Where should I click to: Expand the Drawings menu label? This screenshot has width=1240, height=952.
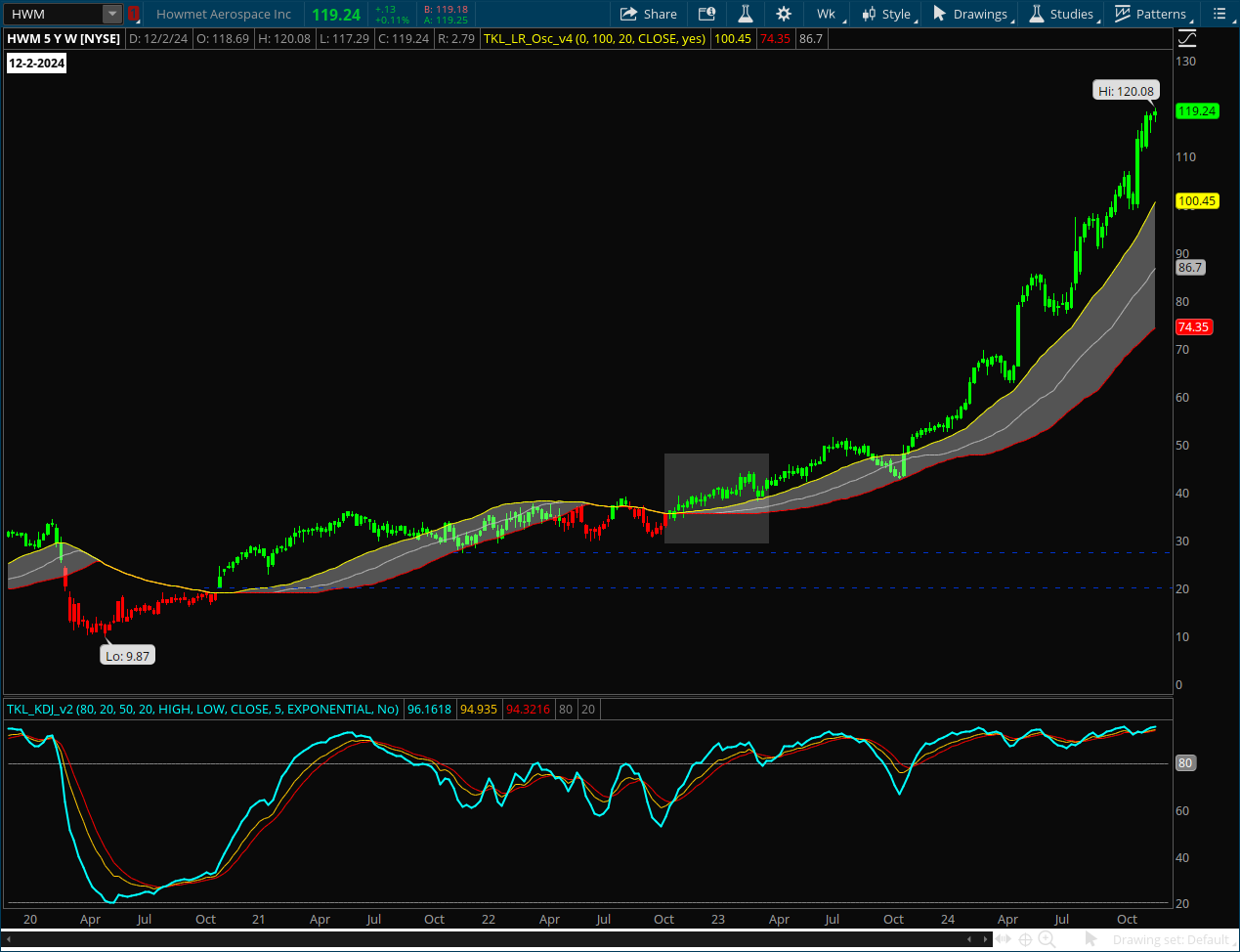coord(980,14)
